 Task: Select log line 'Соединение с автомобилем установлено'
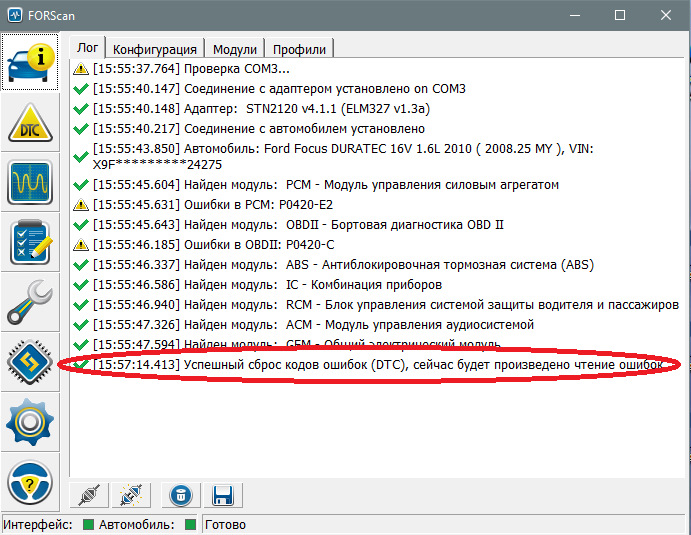click(x=259, y=129)
